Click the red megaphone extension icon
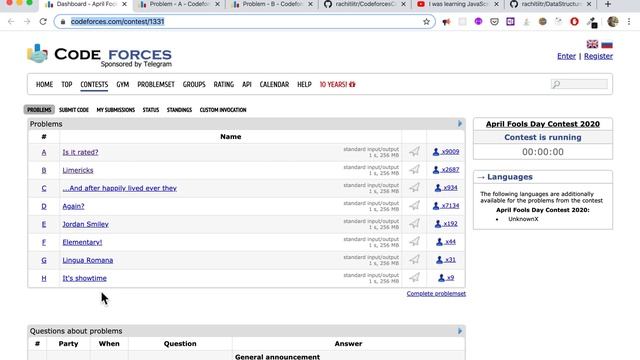The image size is (640, 360). pos(446,22)
